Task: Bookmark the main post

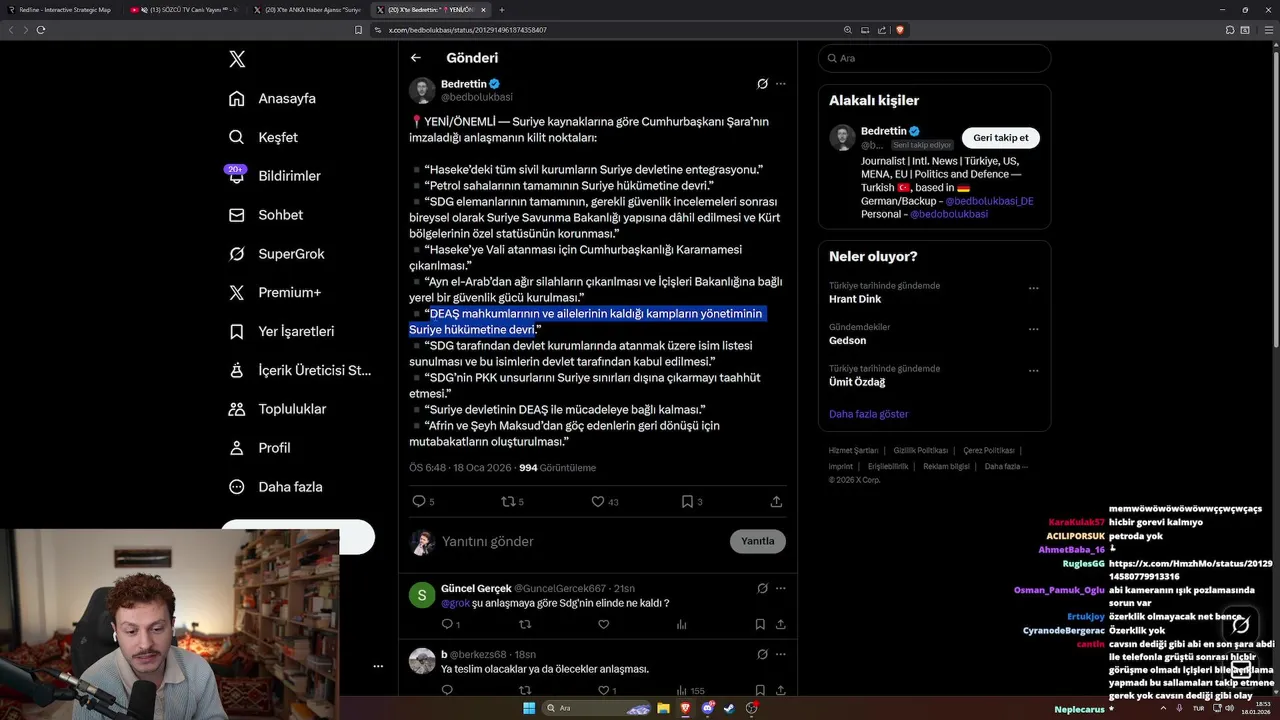Action: pyautogui.click(x=687, y=501)
